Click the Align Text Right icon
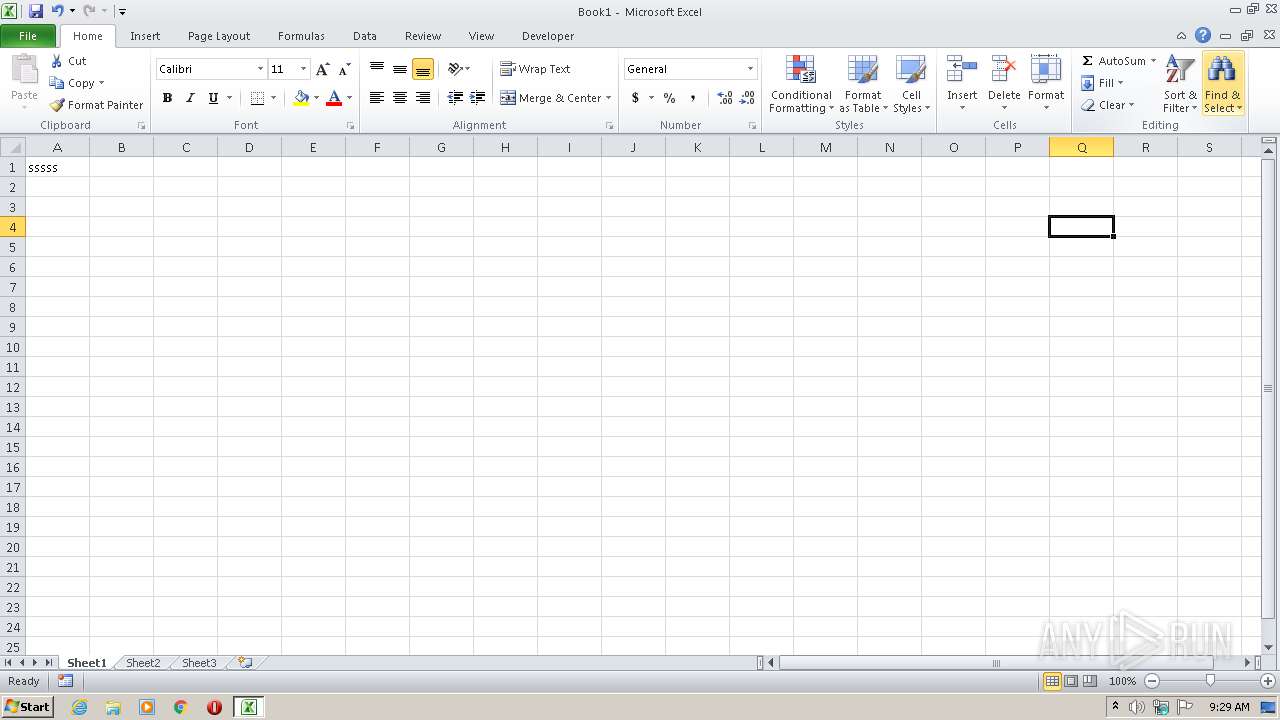 pos(423,98)
